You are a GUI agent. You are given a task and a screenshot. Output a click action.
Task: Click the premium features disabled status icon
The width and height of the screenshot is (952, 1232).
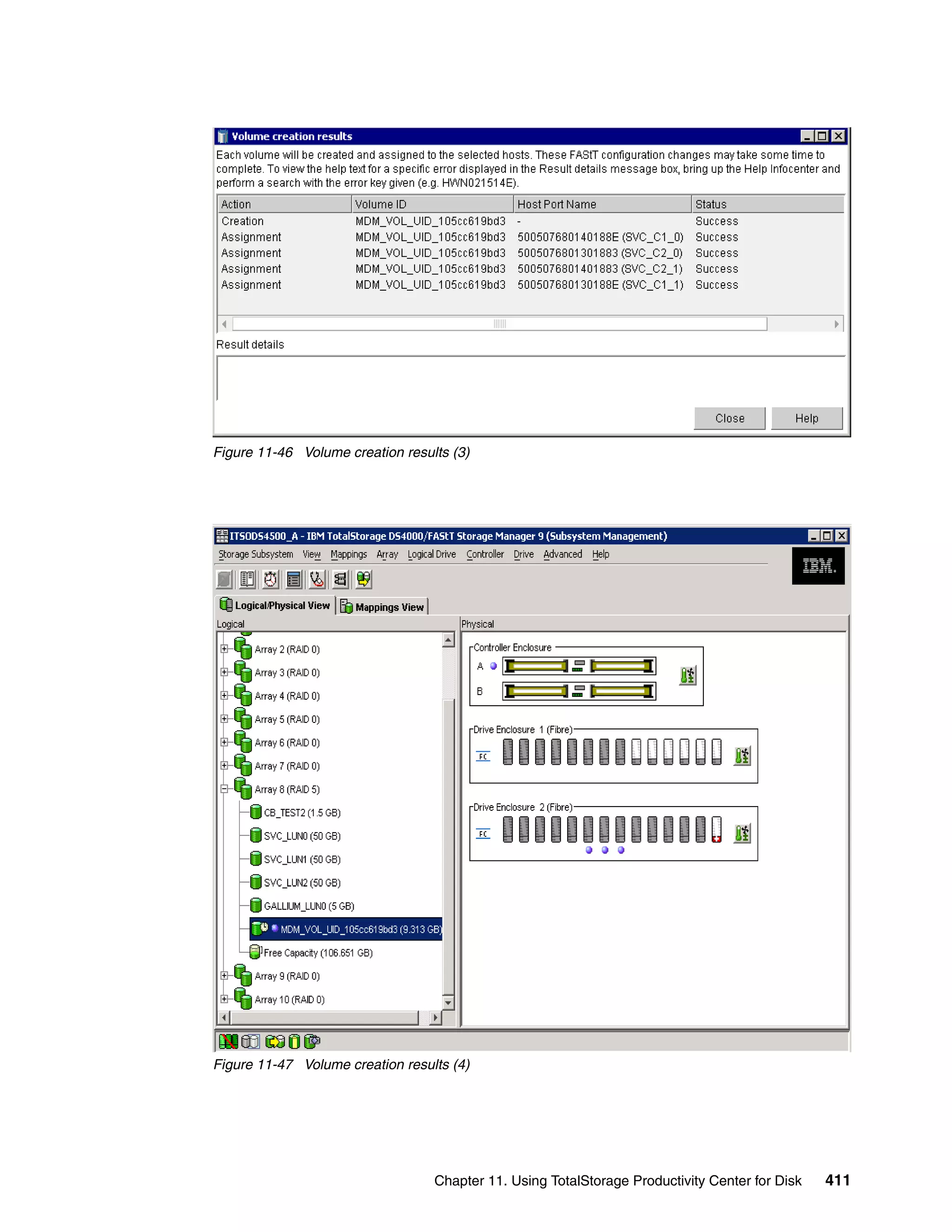tap(228, 1041)
